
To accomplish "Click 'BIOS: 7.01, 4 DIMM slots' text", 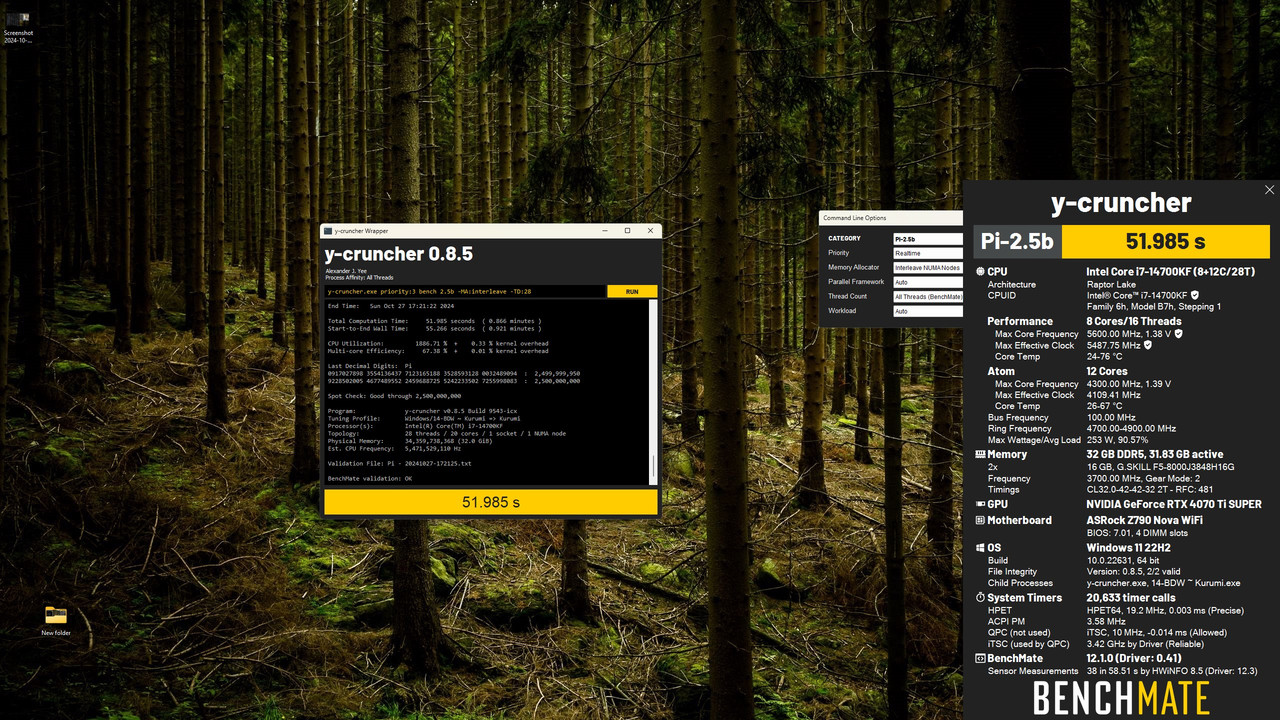I will tap(1137, 533).
